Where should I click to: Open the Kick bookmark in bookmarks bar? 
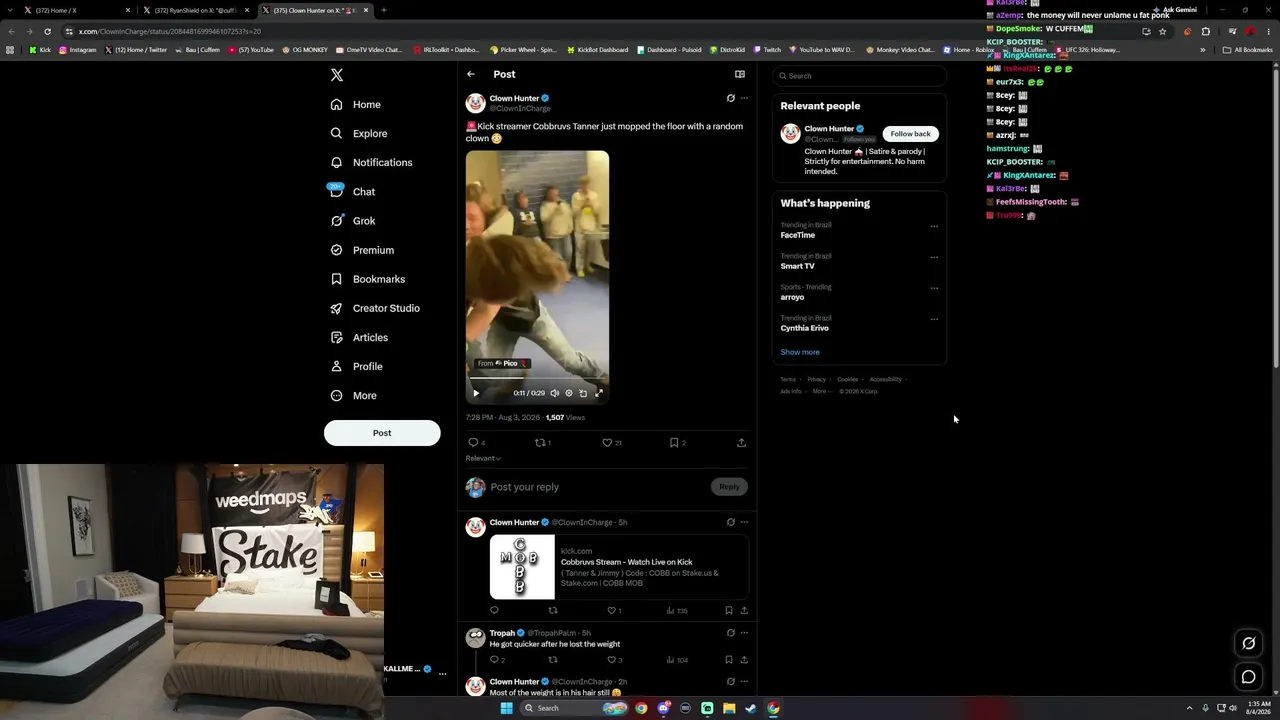40,50
